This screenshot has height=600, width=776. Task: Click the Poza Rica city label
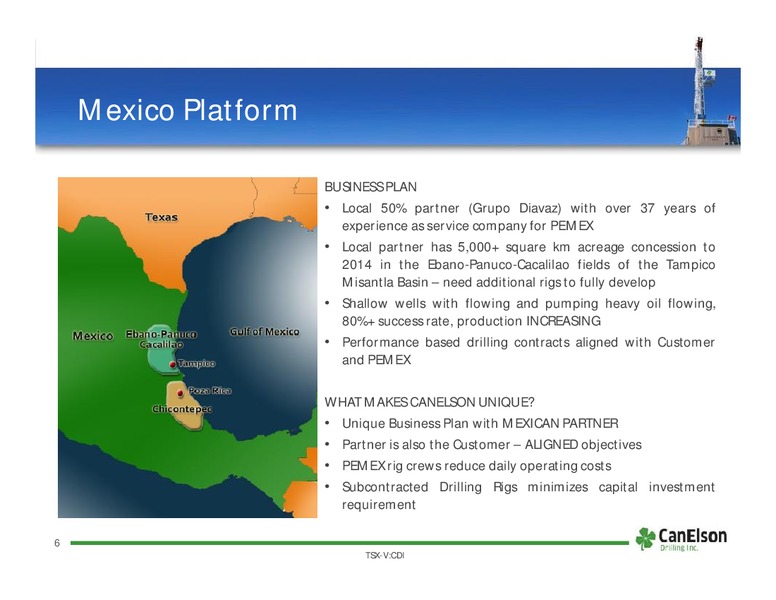pyautogui.click(x=210, y=391)
